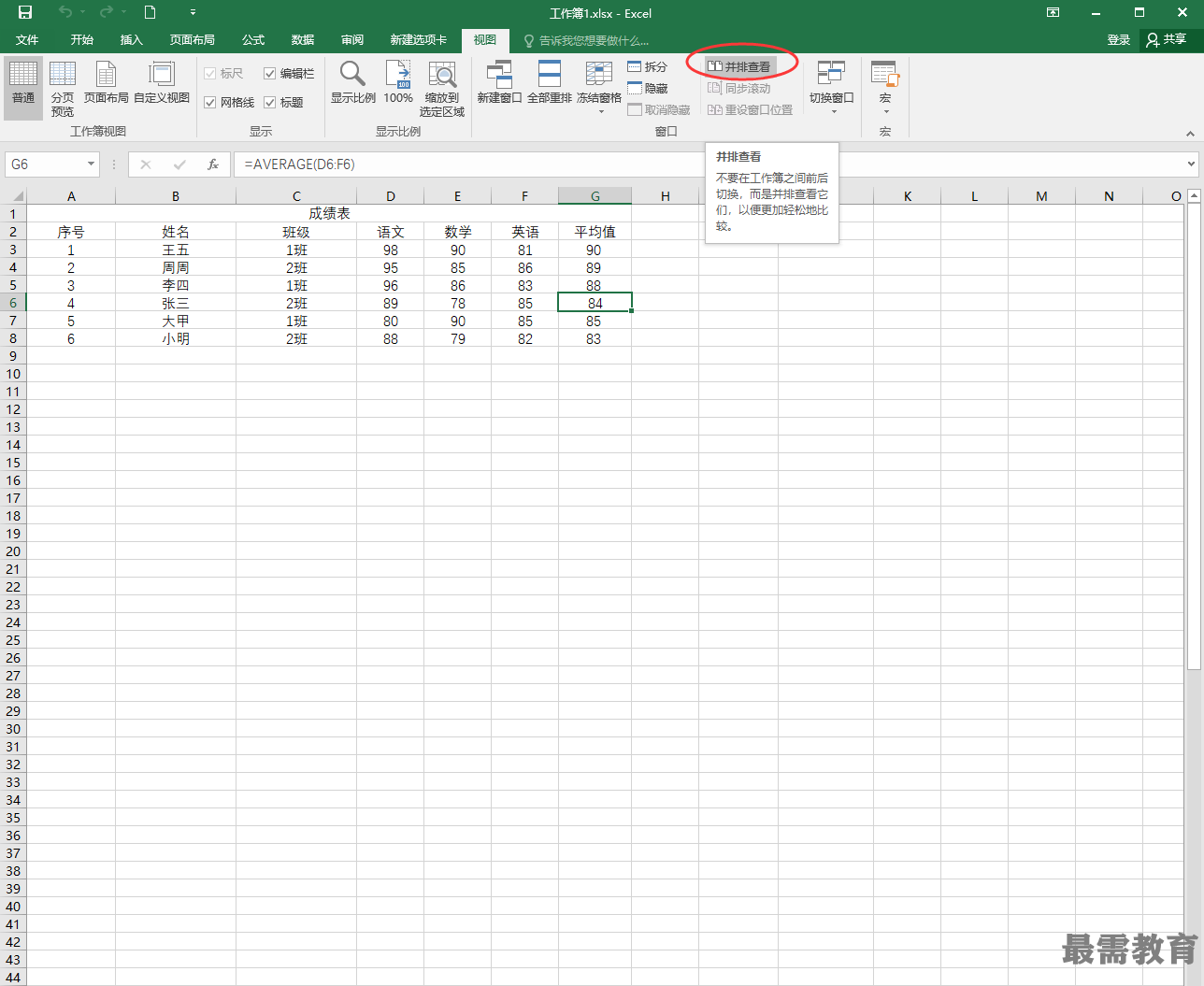Open Quick Access Toolbar customize dropdown
Image resolution: width=1204 pixels, height=986 pixels.
[193, 13]
